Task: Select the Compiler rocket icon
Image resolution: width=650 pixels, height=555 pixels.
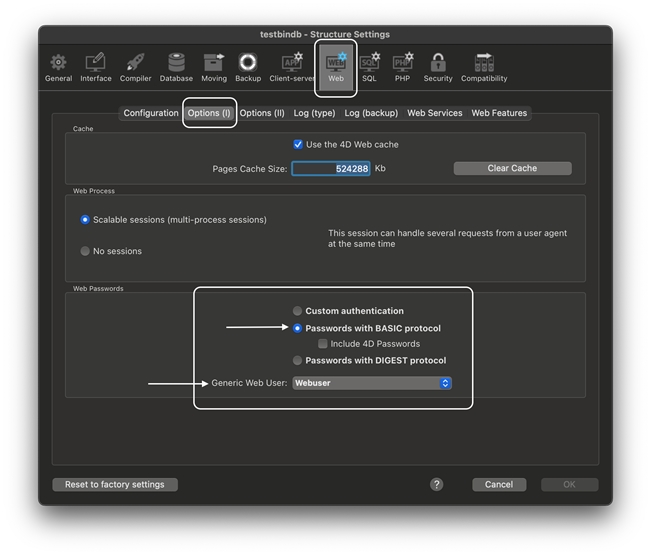Action: click(136, 67)
